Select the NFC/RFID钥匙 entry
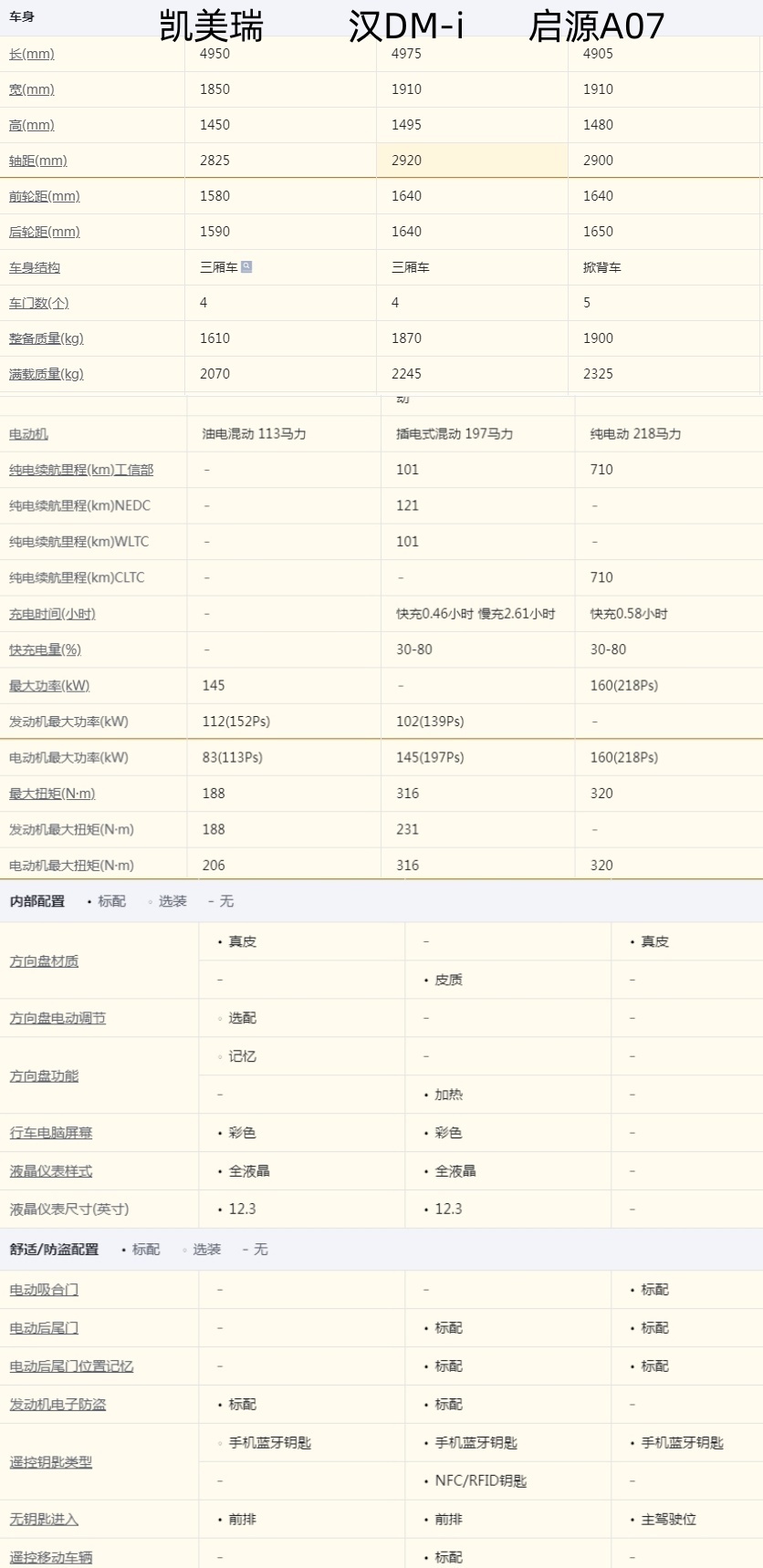 [x=481, y=1481]
